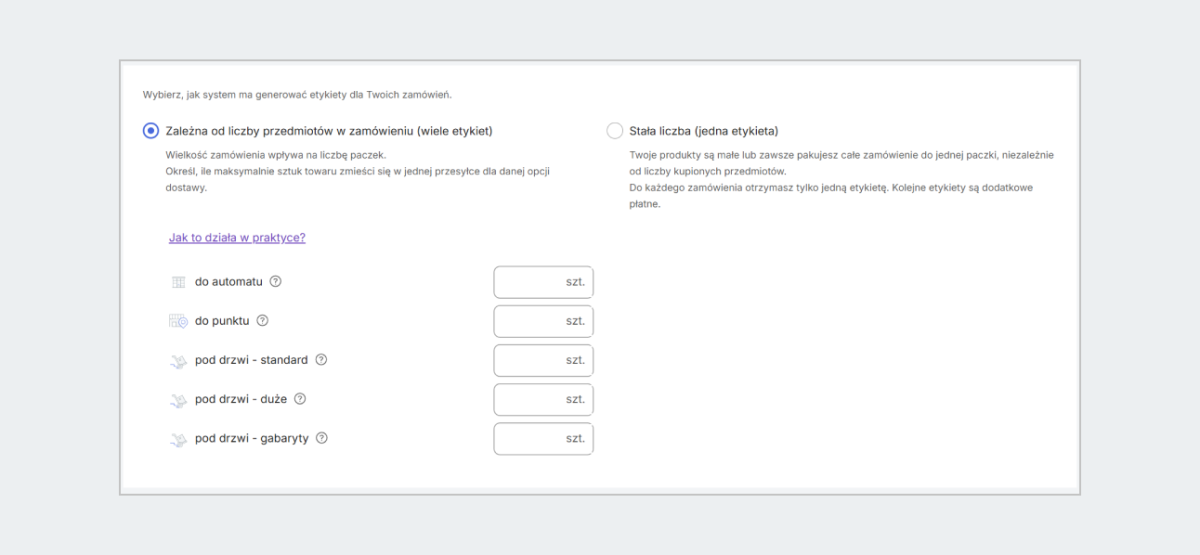This screenshot has height=555, width=1200.
Task: Focus the 'do punktu' quantity input field
Action: tap(543, 321)
